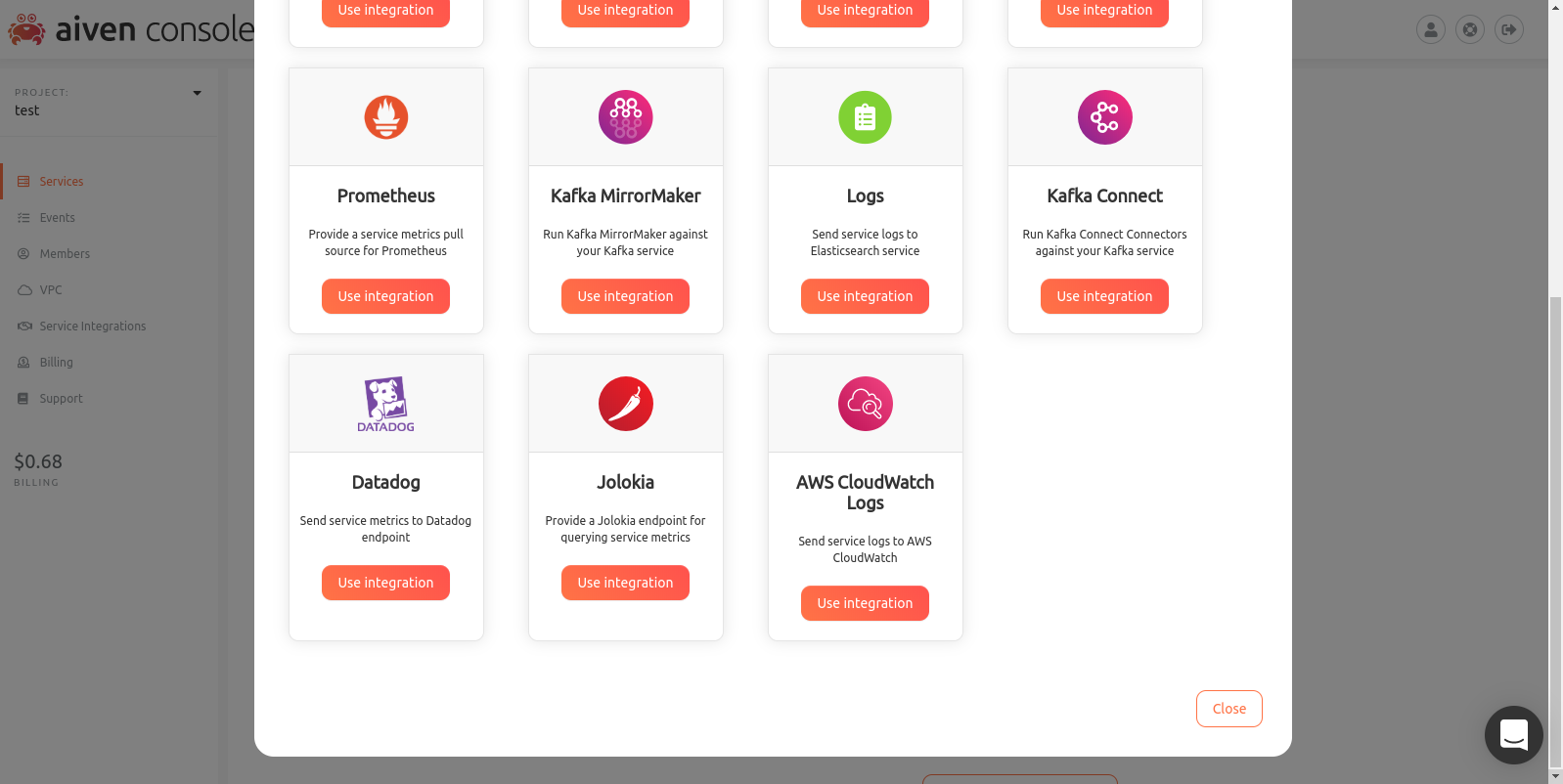Click the Prometheus flame icon
This screenshot has width=1563, height=784.
pyautogui.click(x=385, y=117)
